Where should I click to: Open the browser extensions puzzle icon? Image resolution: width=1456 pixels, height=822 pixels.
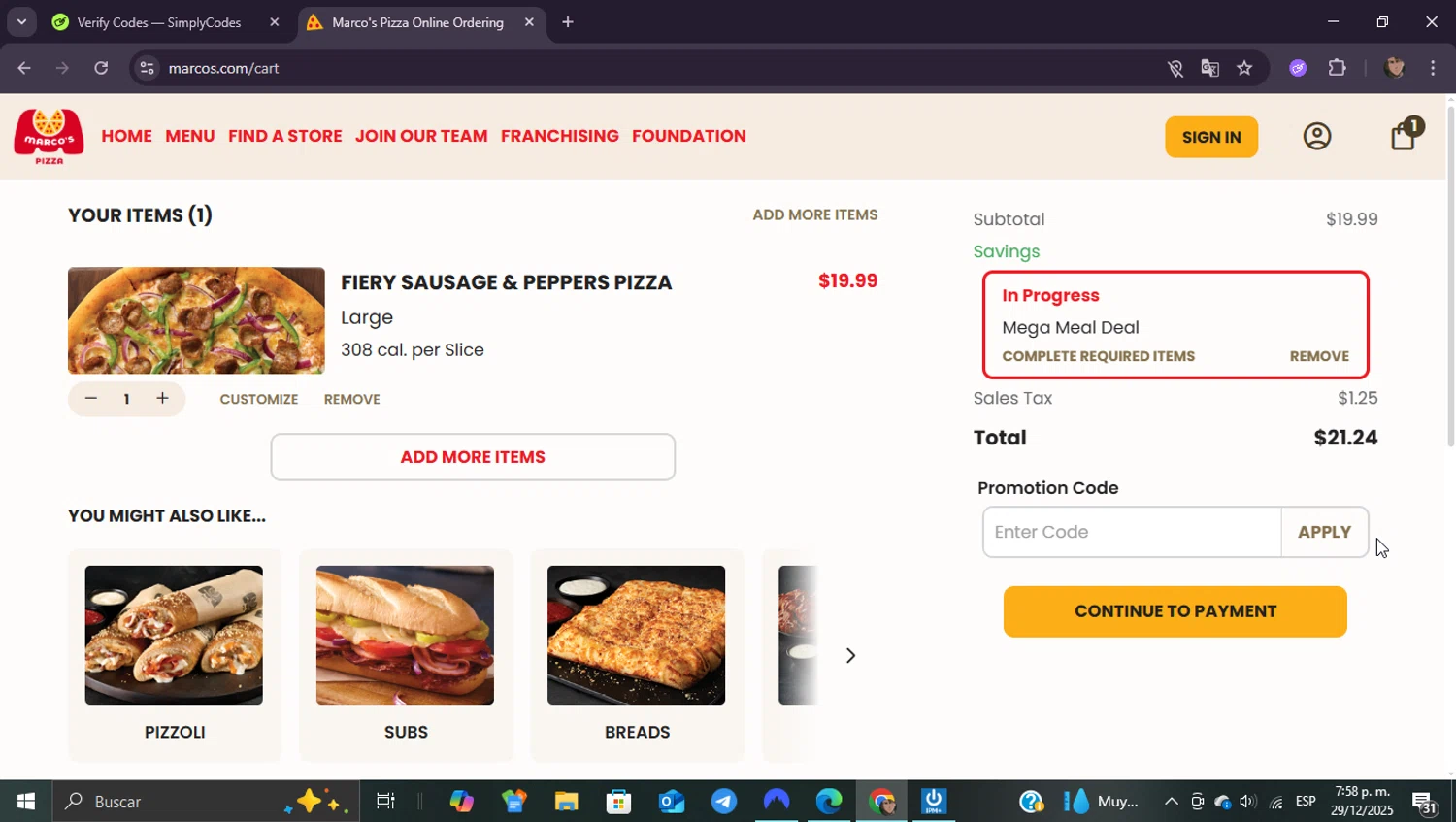tap(1338, 68)
